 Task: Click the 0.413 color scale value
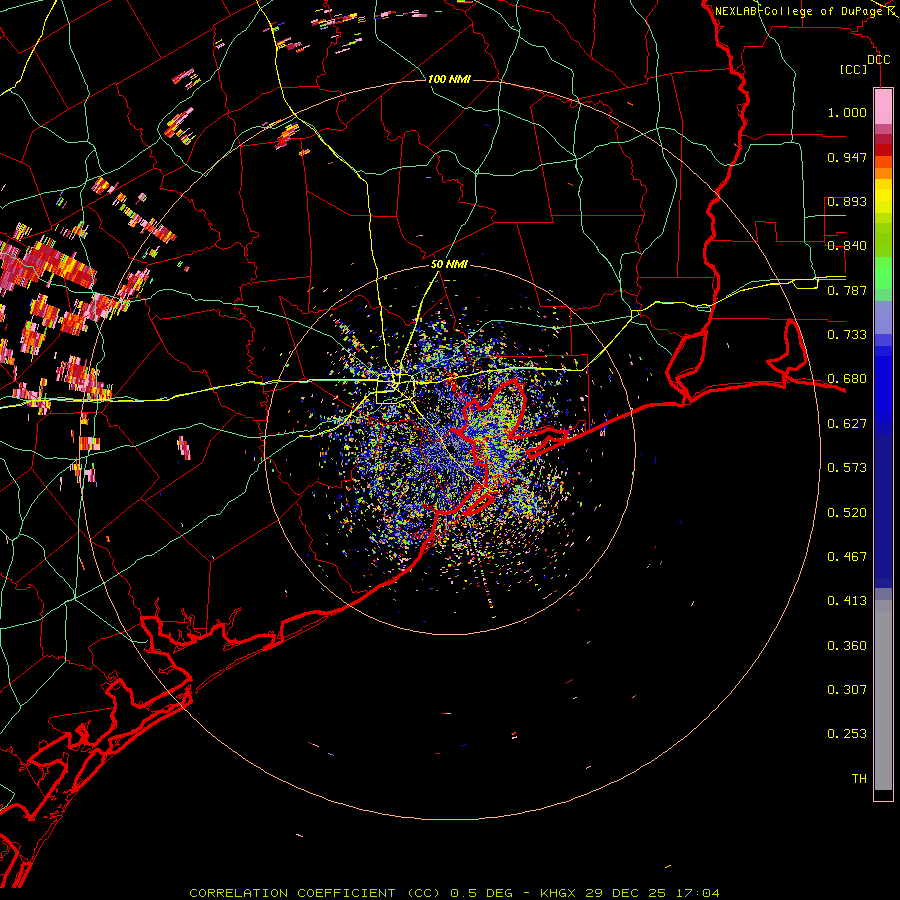[847, 601]
